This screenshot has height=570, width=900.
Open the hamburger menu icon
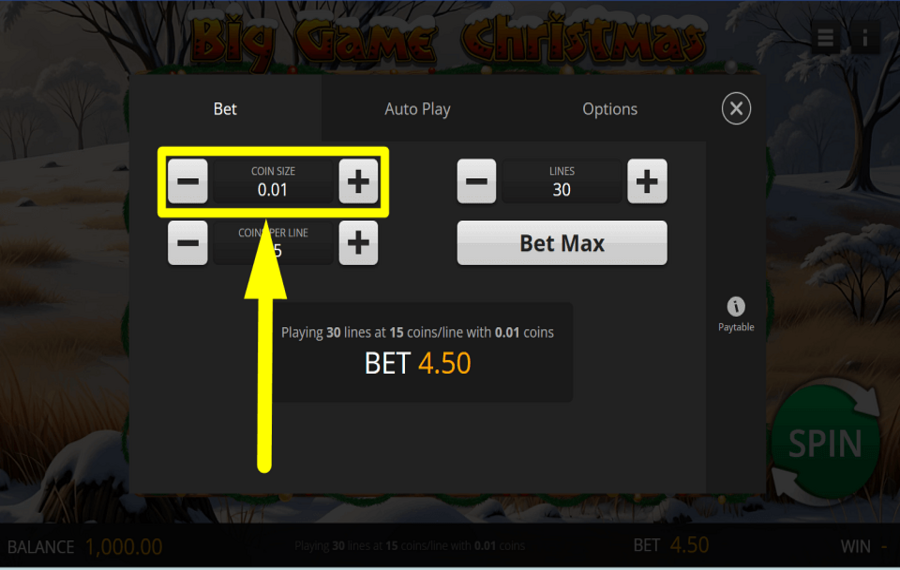[825, 38]
